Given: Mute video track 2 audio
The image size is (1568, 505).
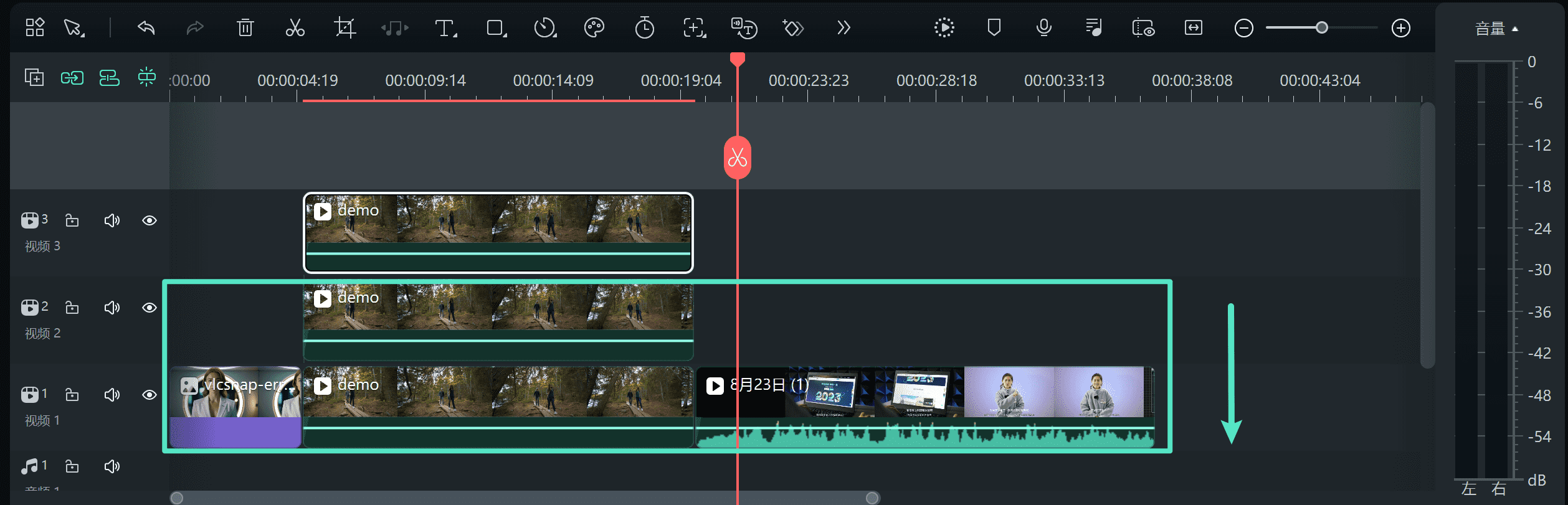Looking at the screenshot, I should coord(112,308).
